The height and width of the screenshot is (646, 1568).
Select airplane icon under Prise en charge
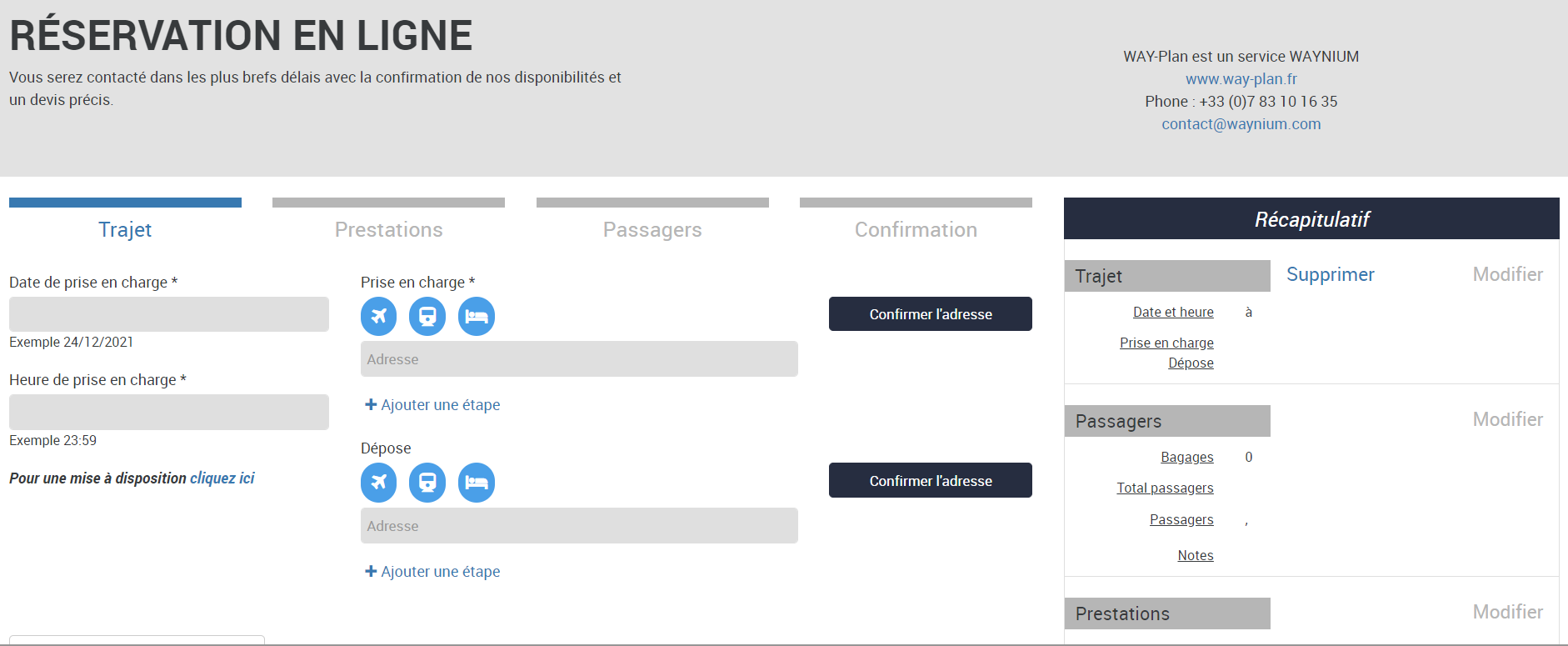point(379,317)
